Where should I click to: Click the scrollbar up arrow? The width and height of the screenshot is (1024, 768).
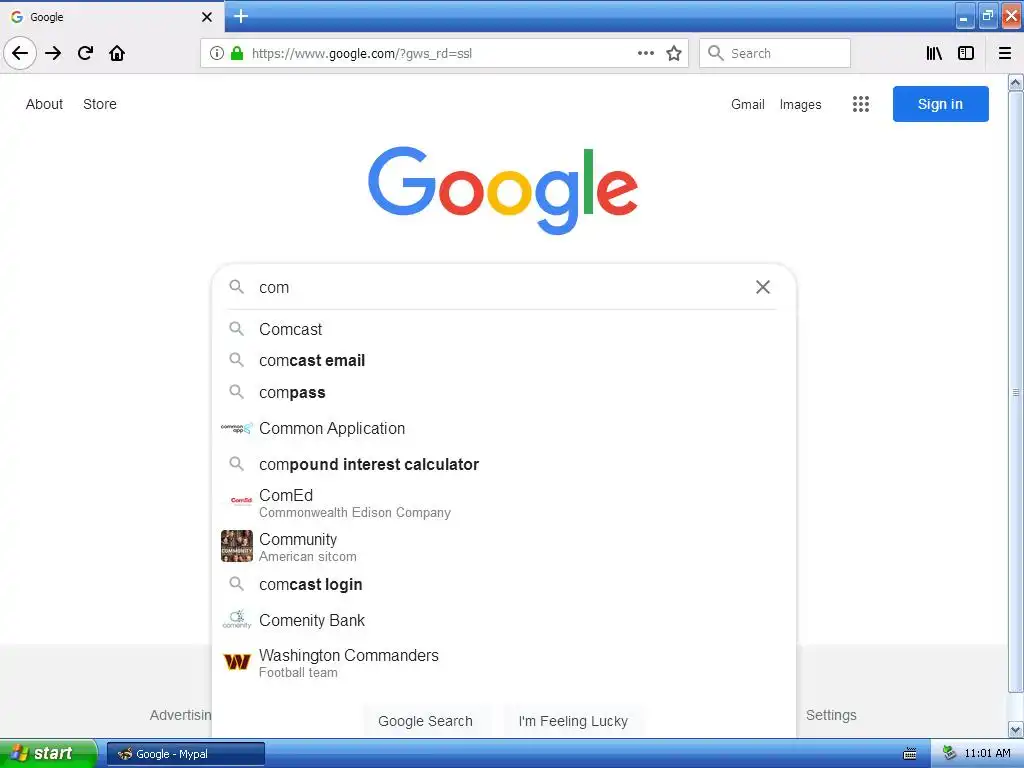(x=1015, y=83)
